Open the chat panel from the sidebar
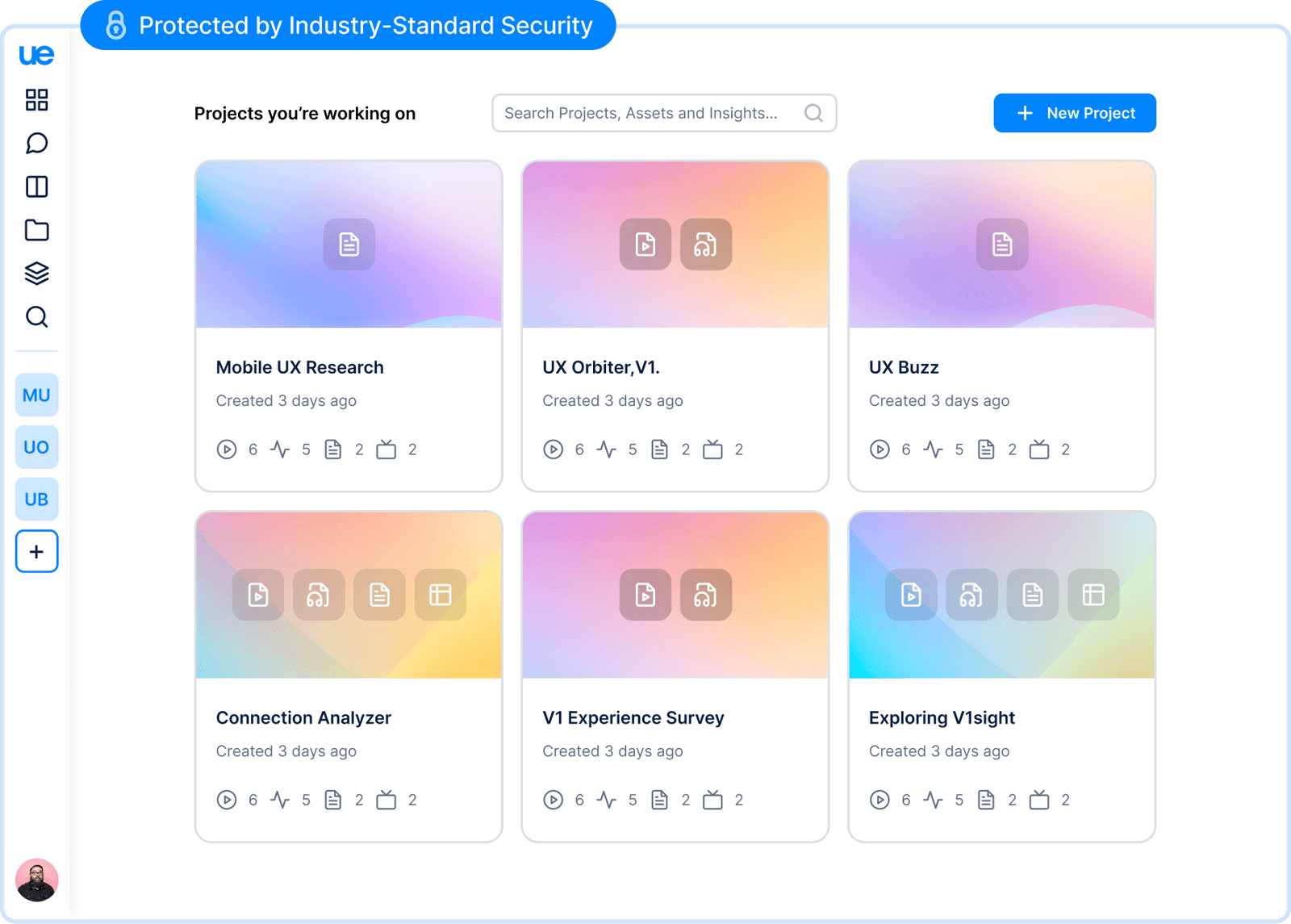 point(36,144)
